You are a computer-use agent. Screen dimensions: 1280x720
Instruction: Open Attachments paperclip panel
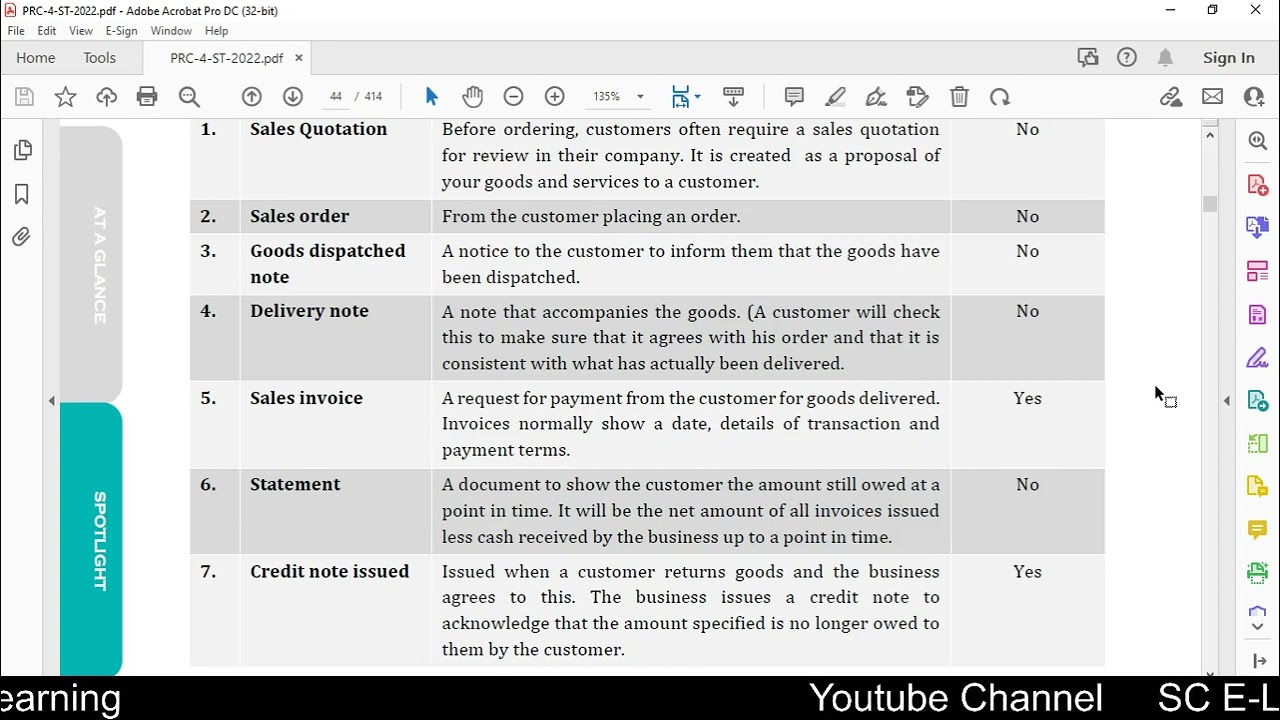click(22, 237)
